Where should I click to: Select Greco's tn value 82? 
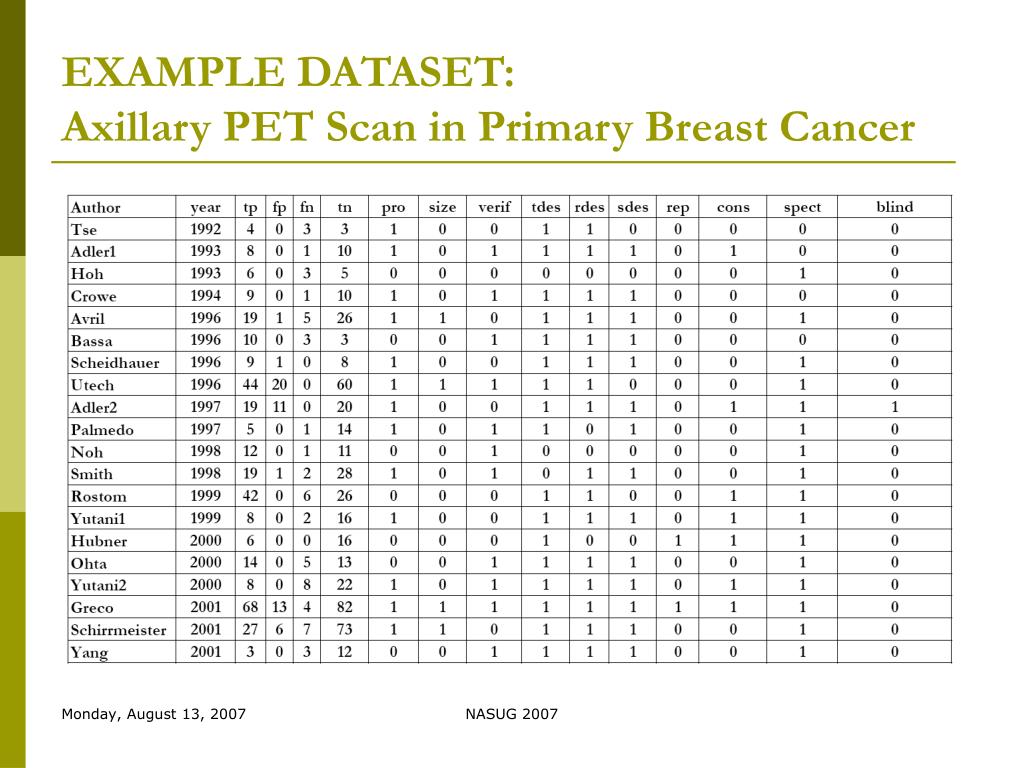(344, 607)
